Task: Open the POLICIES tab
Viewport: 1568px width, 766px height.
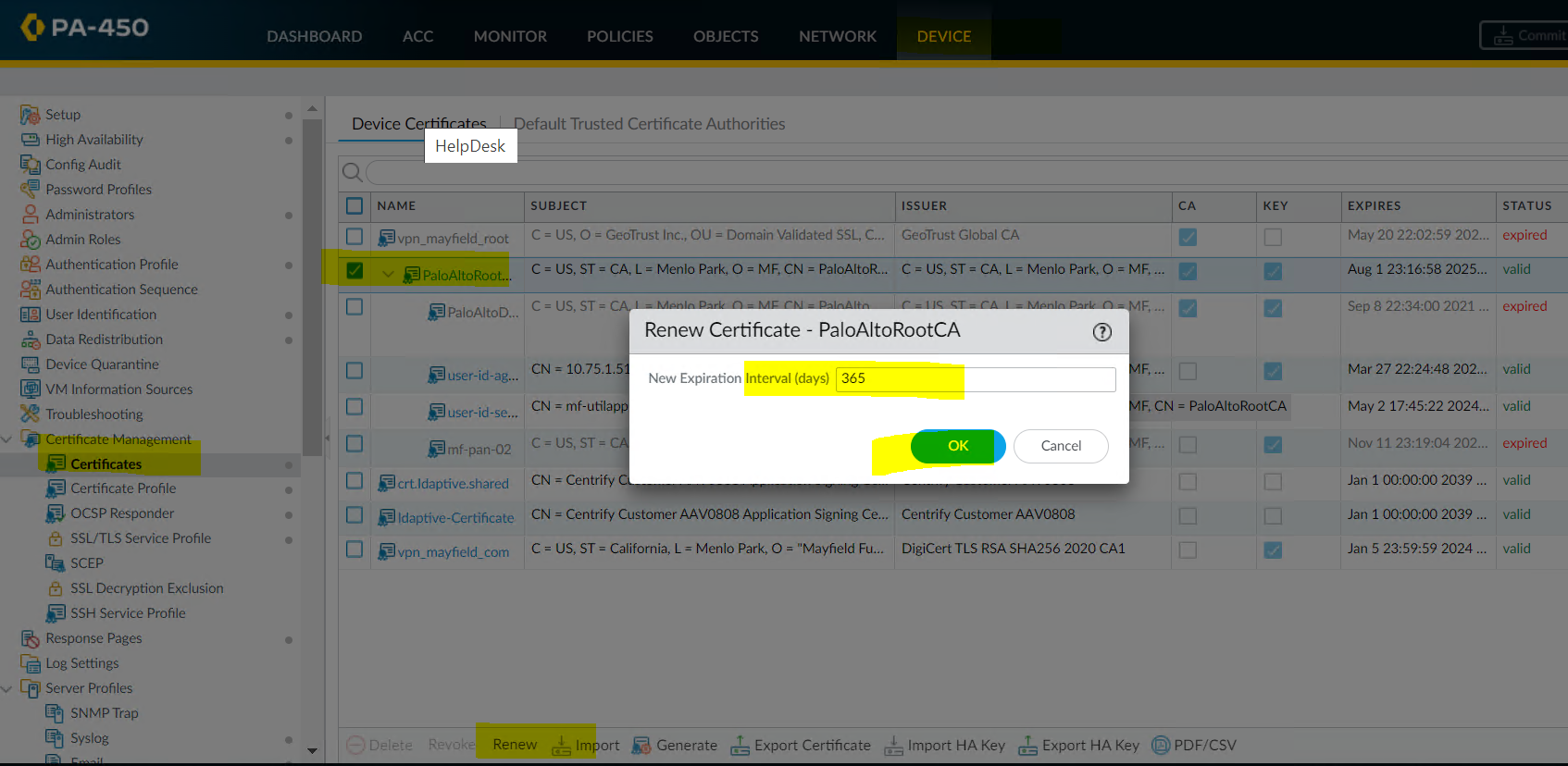Action: (620, 36)
